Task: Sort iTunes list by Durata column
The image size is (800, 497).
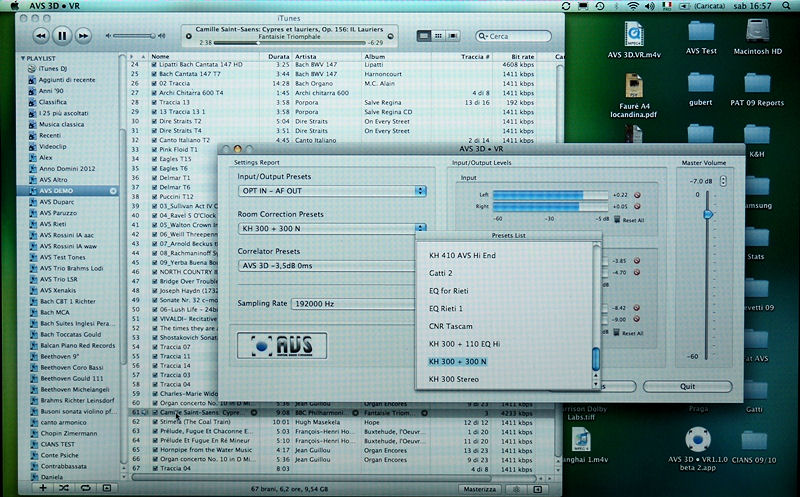Action: pos(276,57)
